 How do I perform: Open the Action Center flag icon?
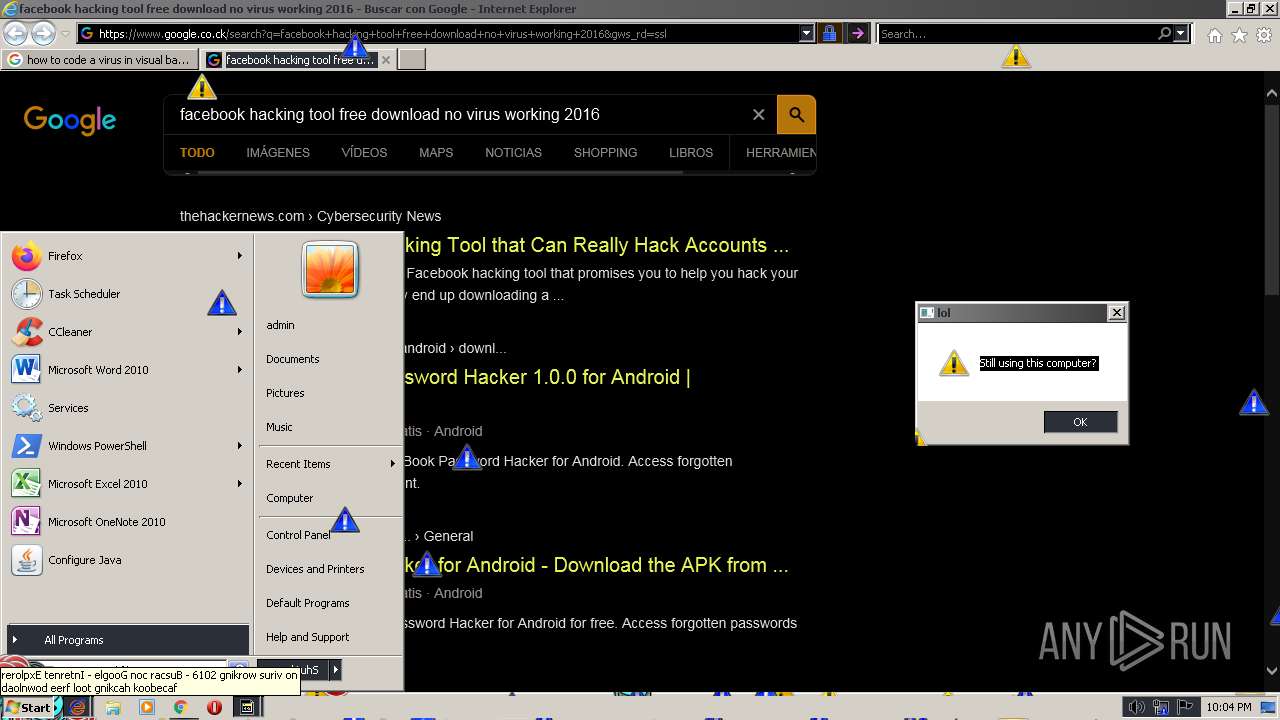(x=1186, y=707)
